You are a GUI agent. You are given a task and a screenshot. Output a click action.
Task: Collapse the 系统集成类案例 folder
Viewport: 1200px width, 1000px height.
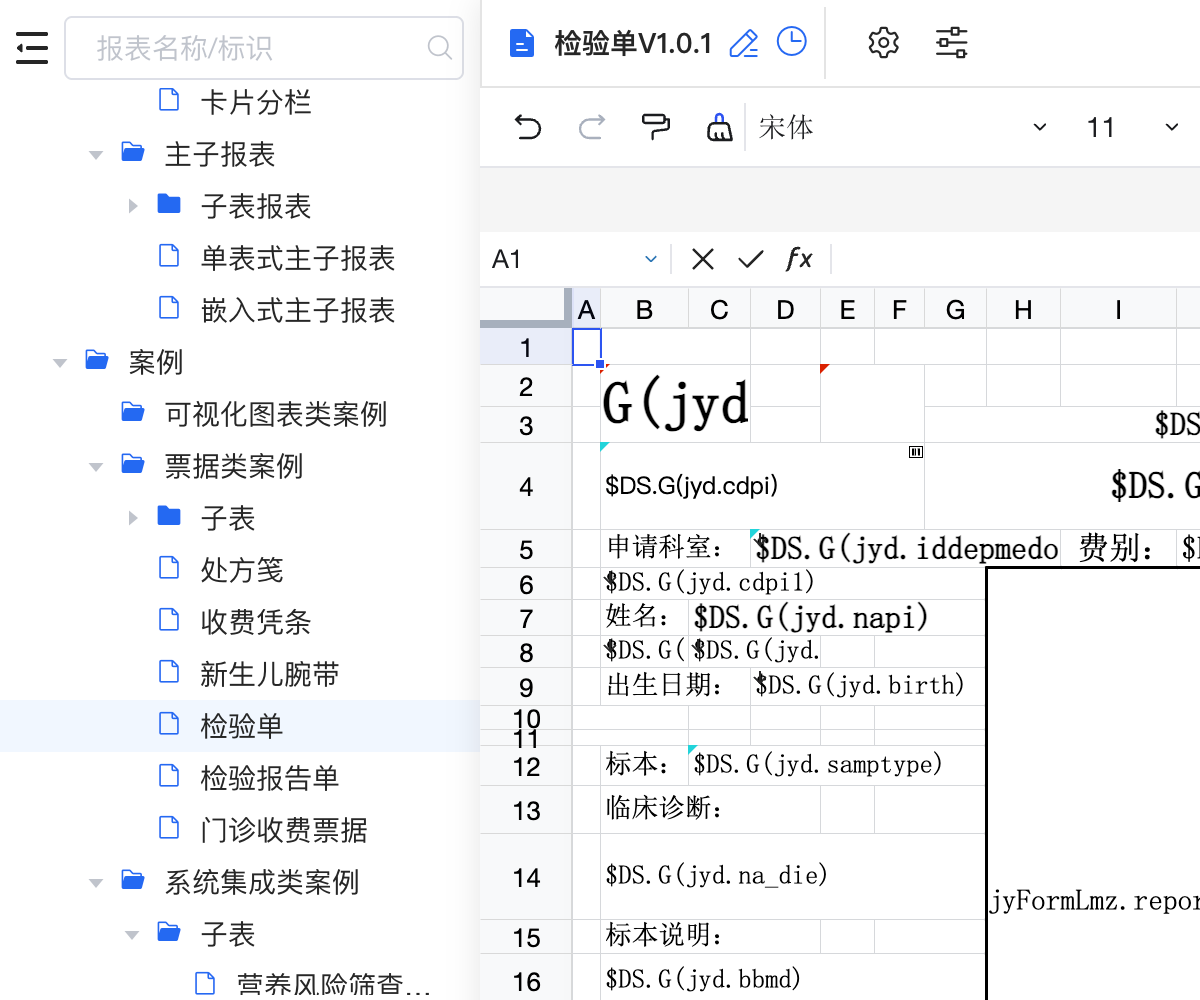96,883
